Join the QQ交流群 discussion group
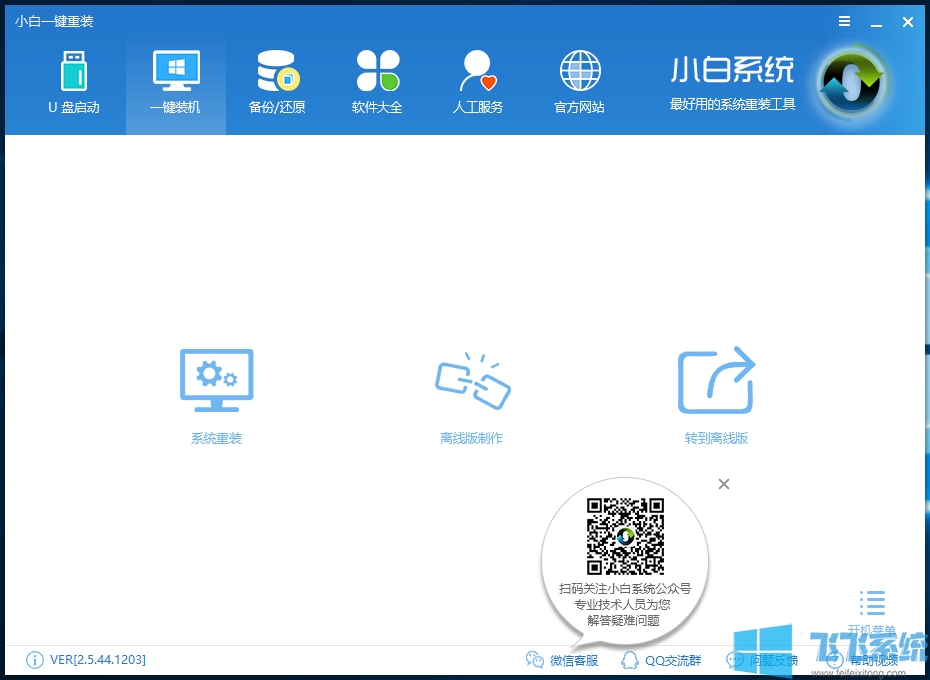 663,660
